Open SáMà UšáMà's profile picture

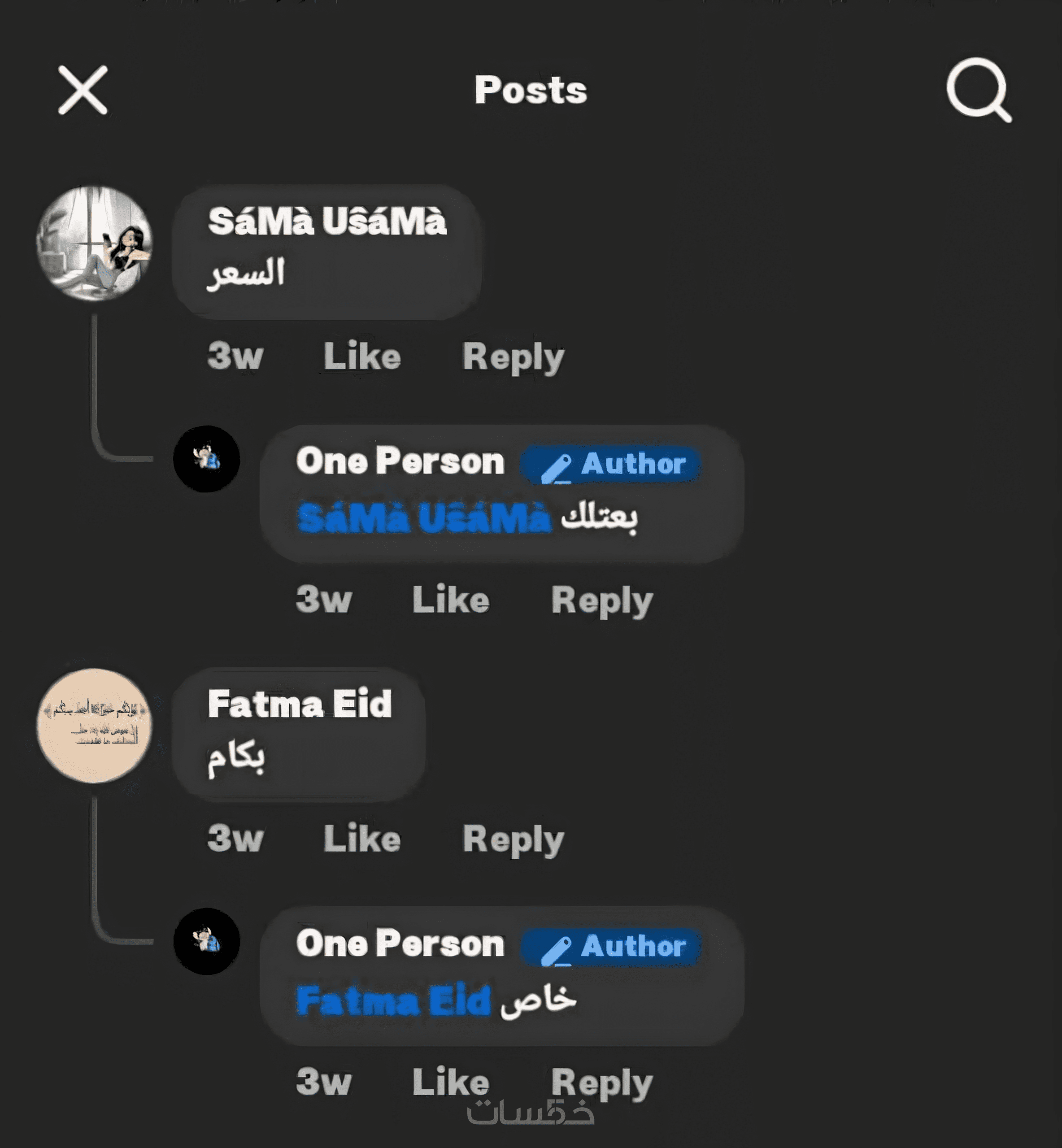tap(94, 243)
